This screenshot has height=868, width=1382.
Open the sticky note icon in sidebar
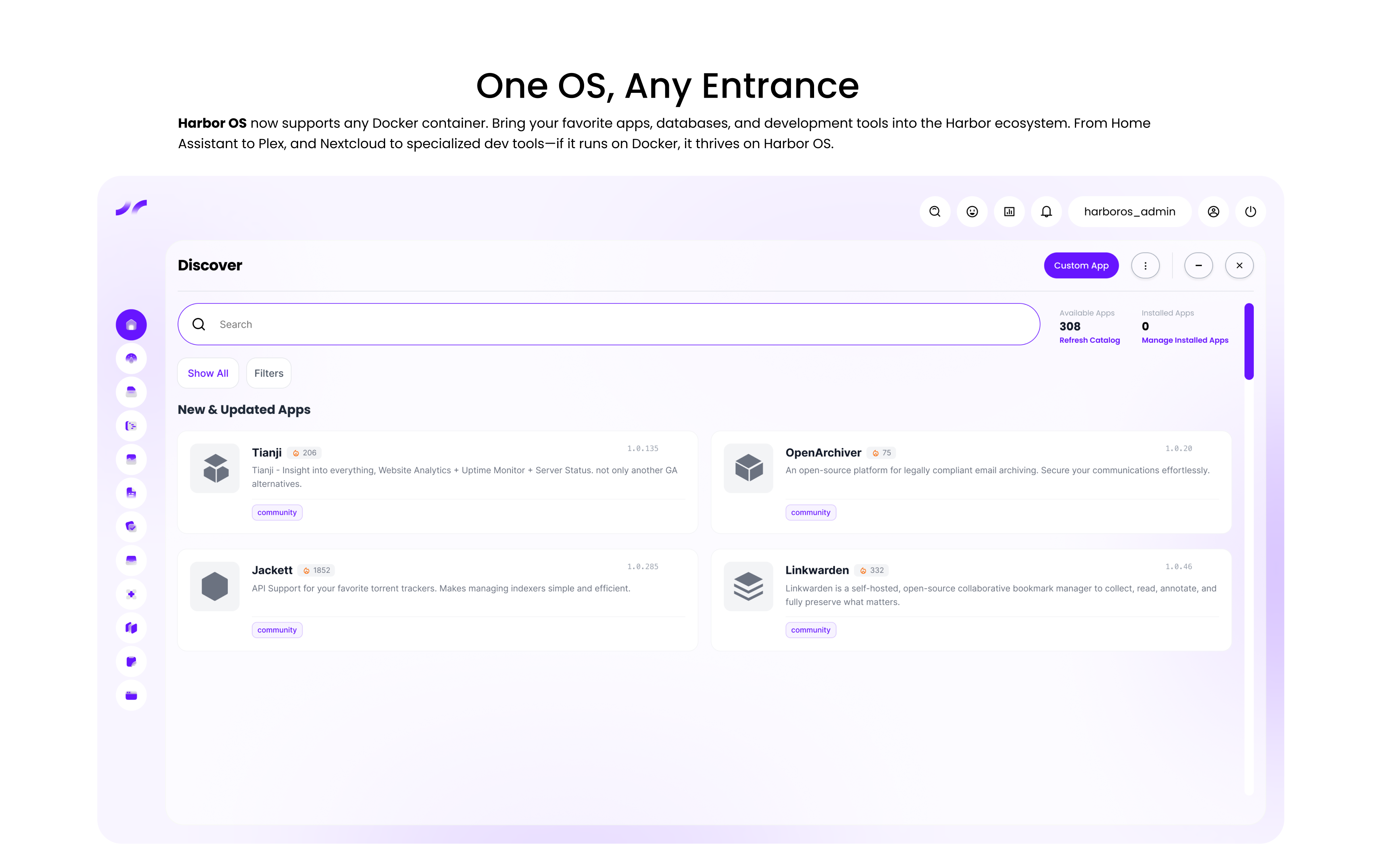(x=131, y=662)
